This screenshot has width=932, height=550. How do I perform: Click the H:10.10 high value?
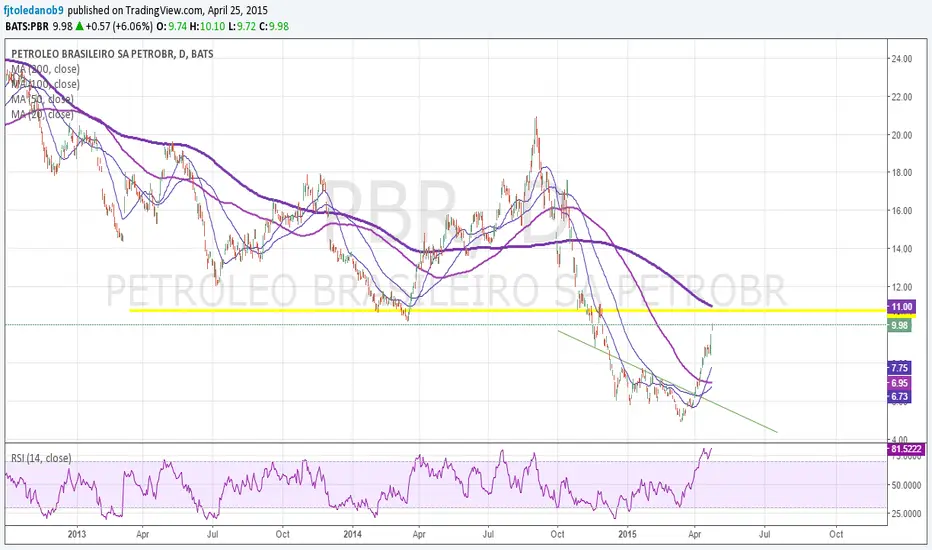tap(209, 26)
